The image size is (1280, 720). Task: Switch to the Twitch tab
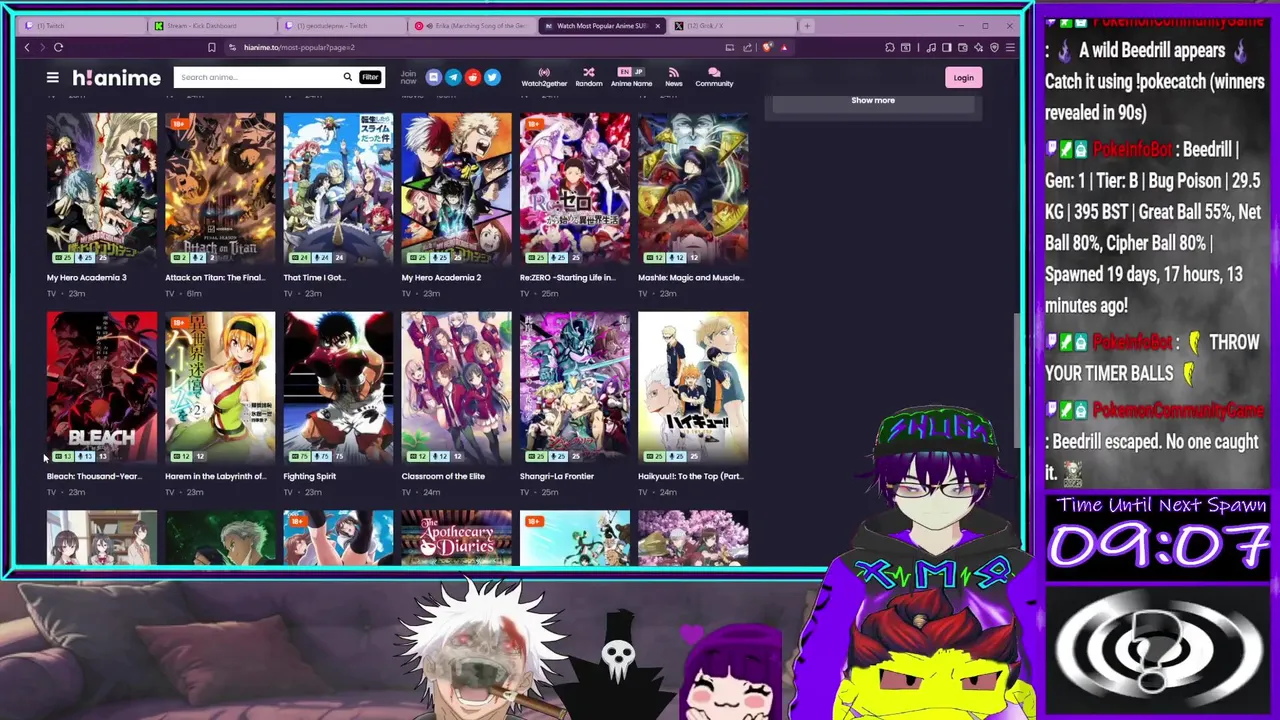(83, 25)
